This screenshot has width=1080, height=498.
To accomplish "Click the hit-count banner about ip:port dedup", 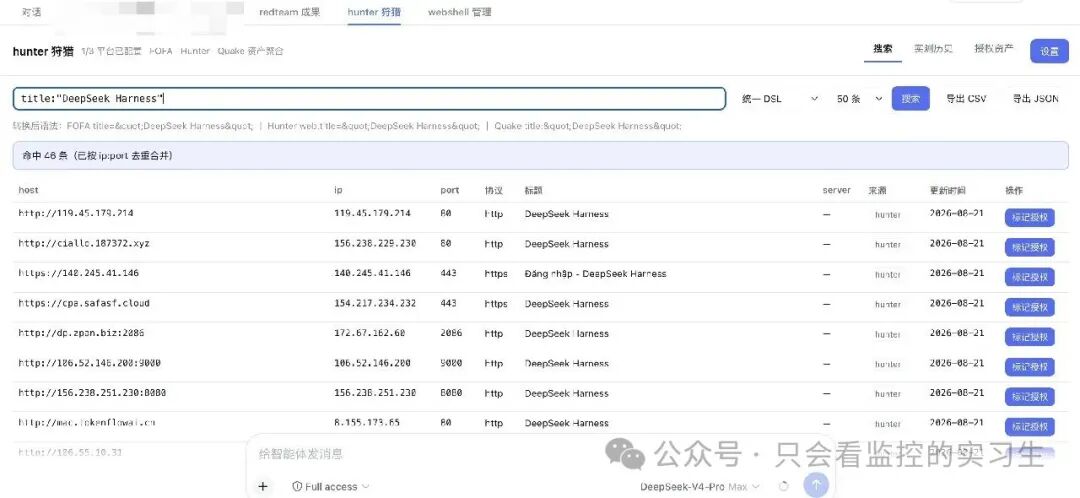I will click(541, 156).
